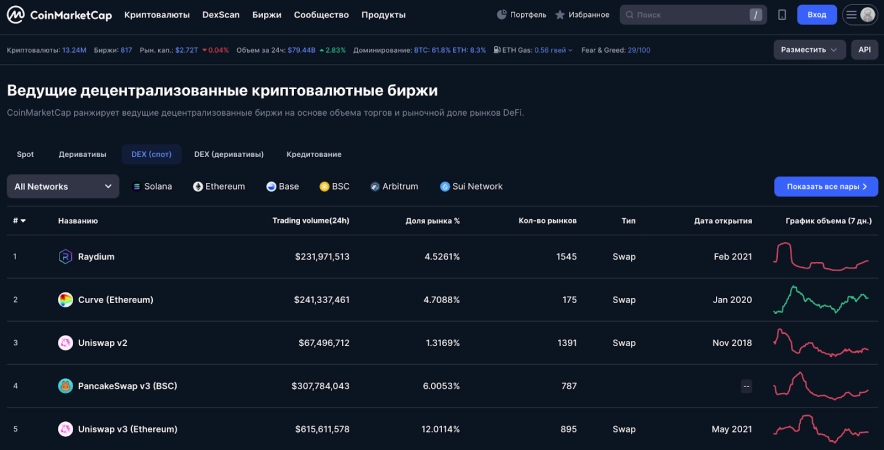Click the Curve (Ethereum) logo icon
The height and width of the screenshot is (450, 884).
click(65, 300)
